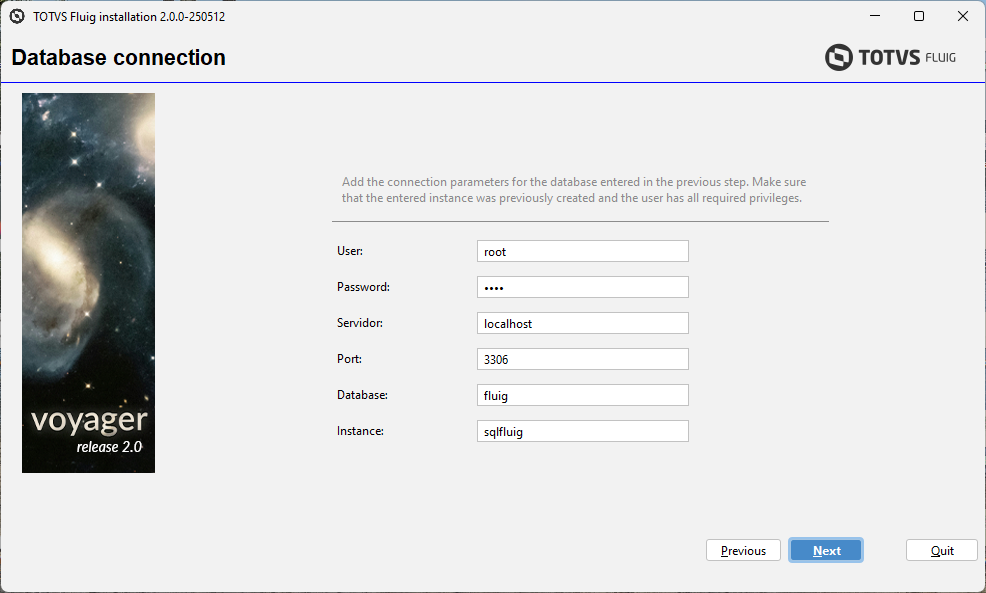Focus the User input field
The image size is (986, 593).
click(x=582, y=251)
